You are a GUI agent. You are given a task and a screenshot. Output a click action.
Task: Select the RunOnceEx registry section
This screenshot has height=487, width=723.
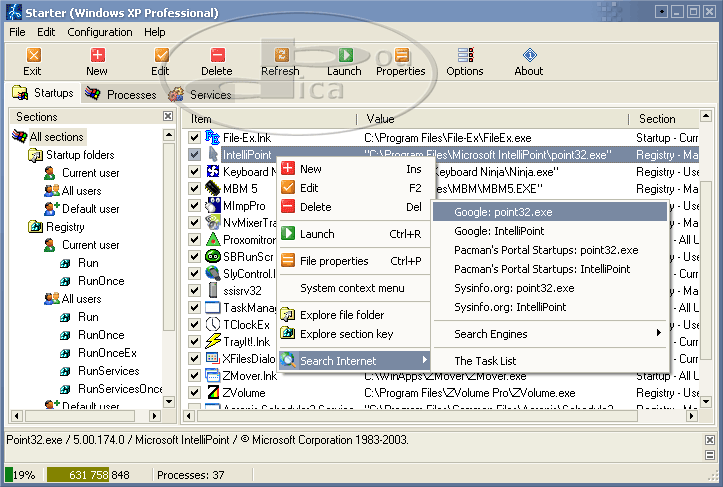click(x=107, y=353)
